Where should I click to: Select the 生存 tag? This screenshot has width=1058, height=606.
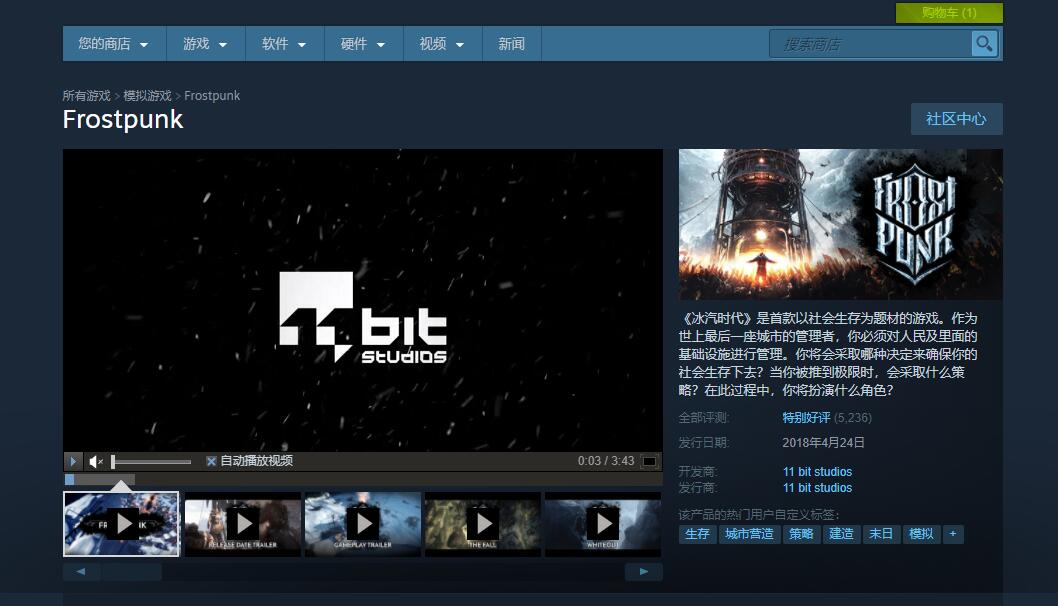point(697,534)
